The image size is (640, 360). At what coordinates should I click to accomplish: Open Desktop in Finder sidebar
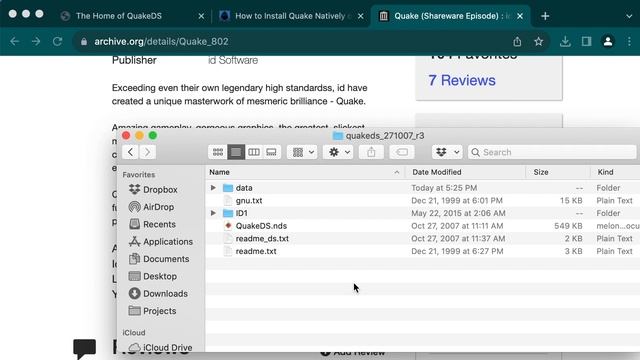point(153,276)
